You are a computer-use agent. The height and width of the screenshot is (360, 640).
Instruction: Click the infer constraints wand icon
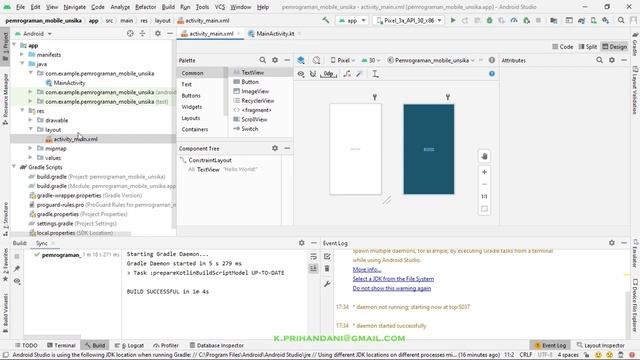pos(359,74)
